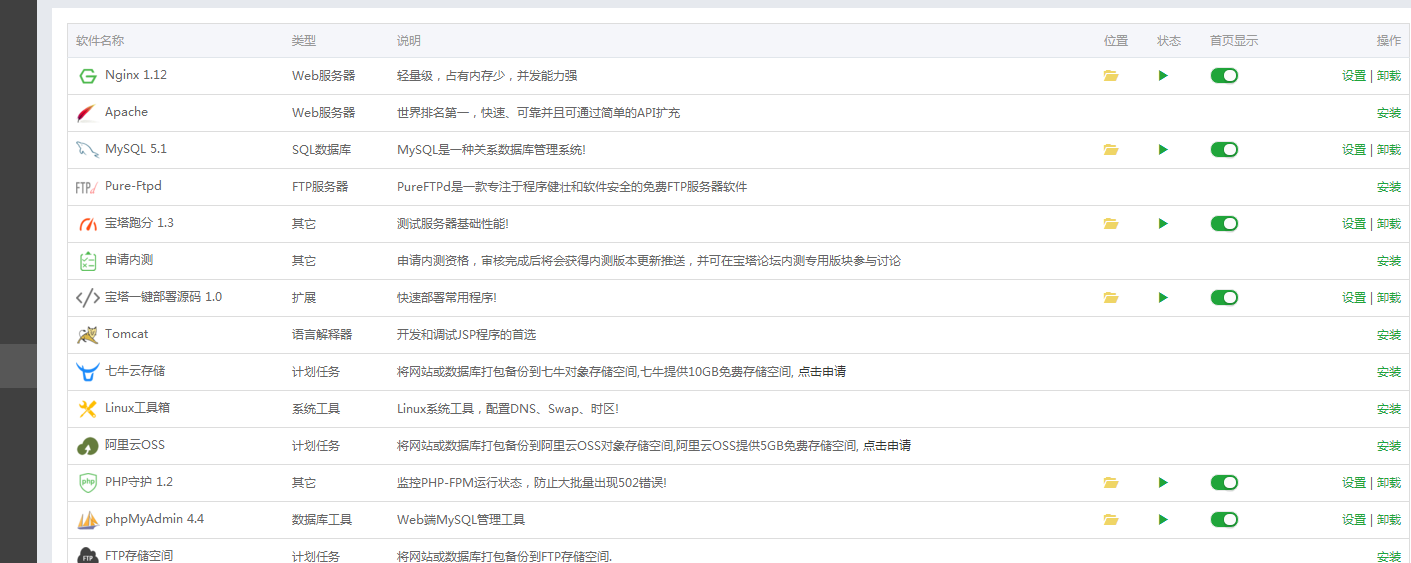The width and height of the screenshot is (1411, 563).
Task: Switch off homepage display for PHP守护
Action: (x=1224, y=483)
